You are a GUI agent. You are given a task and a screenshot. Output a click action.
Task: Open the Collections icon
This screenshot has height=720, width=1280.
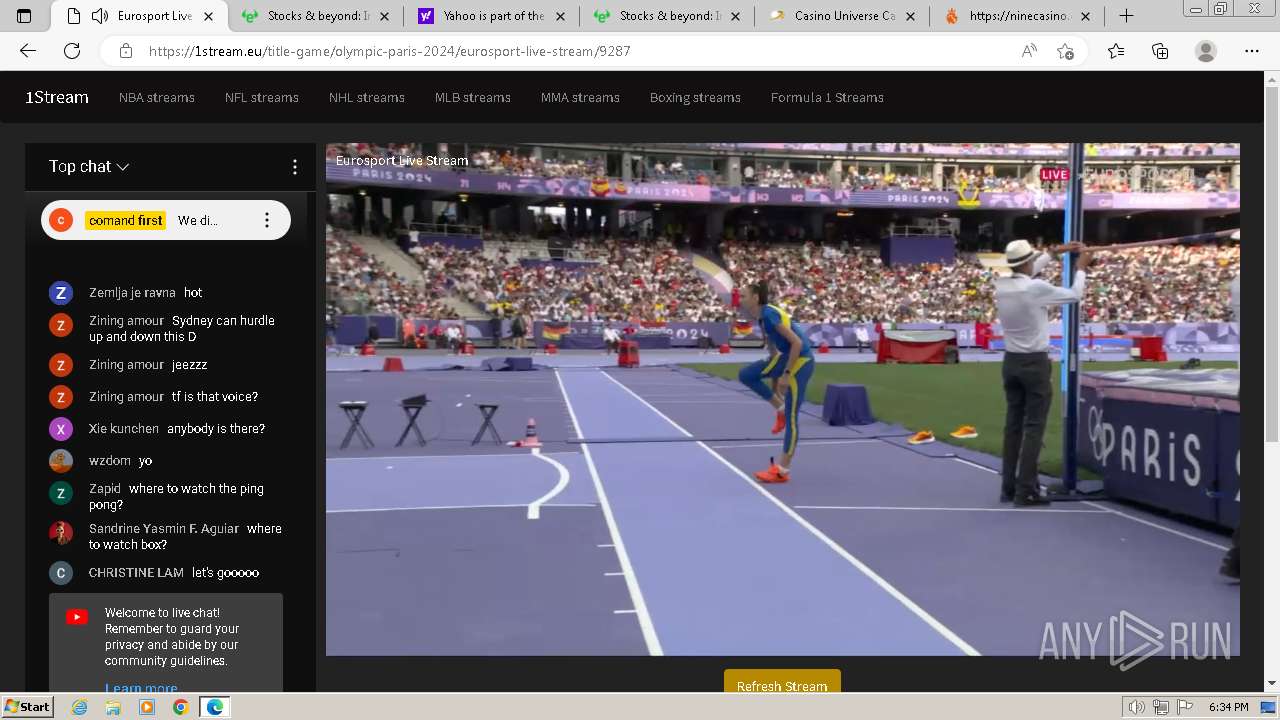pyautogui.click(x=1160, y=51)
